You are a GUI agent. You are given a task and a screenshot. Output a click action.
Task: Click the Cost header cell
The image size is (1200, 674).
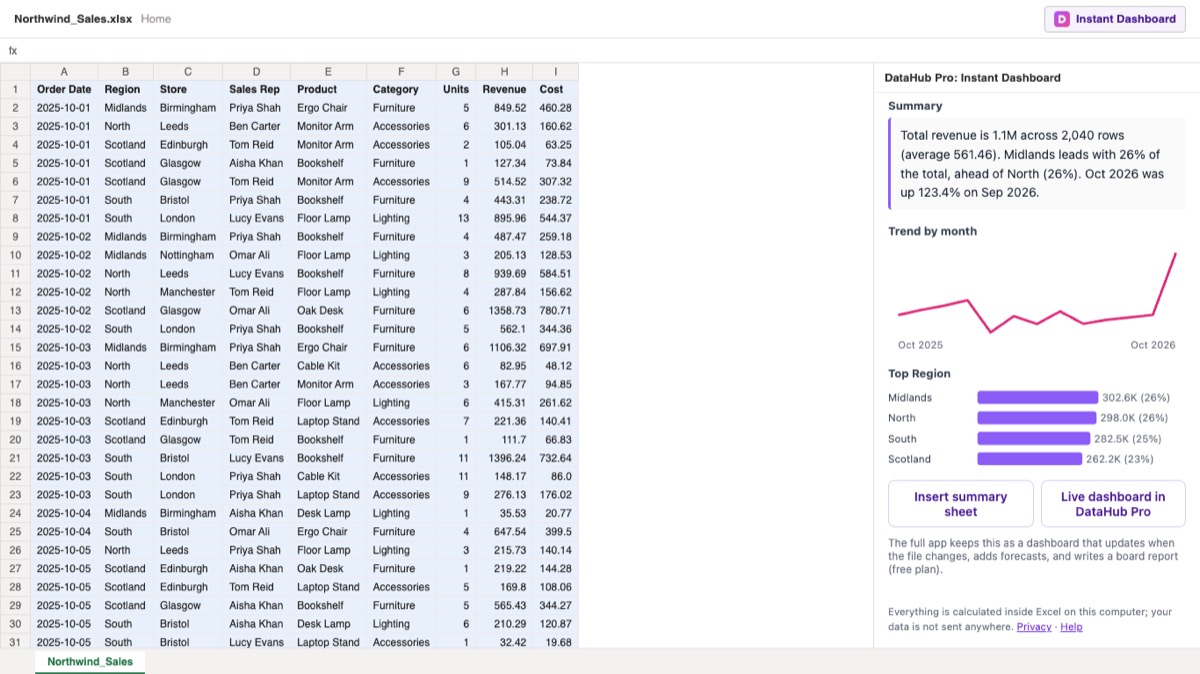(556, 89)
